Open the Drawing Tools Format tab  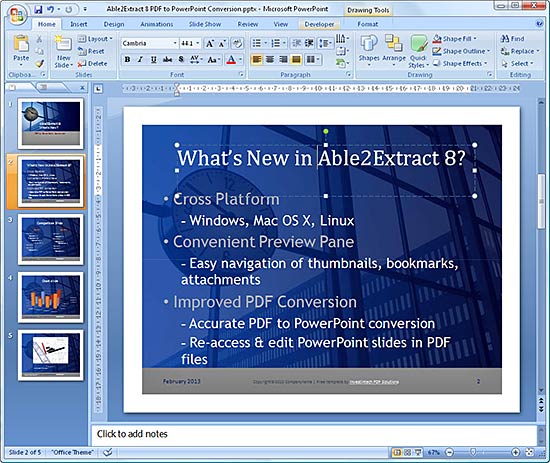[368, 24]
